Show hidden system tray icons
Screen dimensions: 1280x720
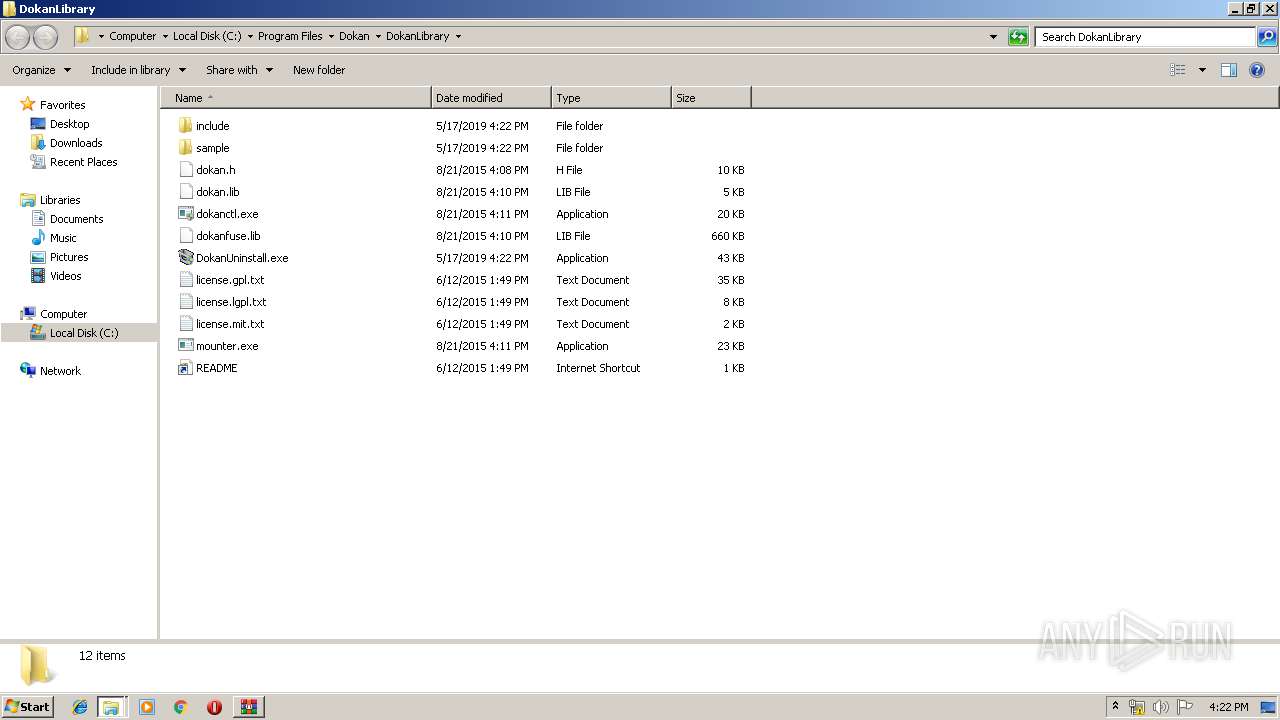pyautogui.click(x=1115, y=707)
